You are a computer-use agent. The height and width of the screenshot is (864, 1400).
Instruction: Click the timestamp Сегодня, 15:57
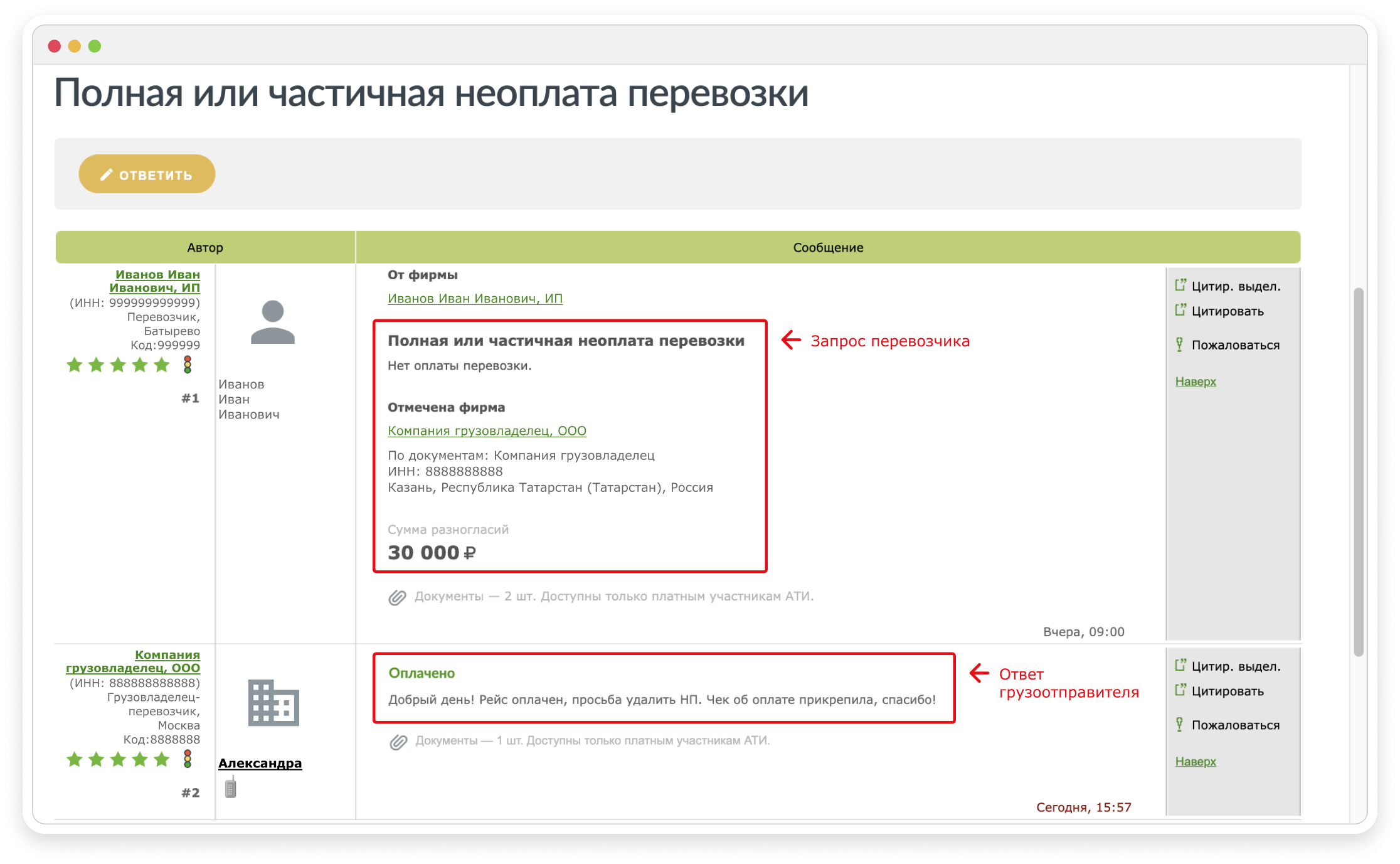tap(1084, 808)
